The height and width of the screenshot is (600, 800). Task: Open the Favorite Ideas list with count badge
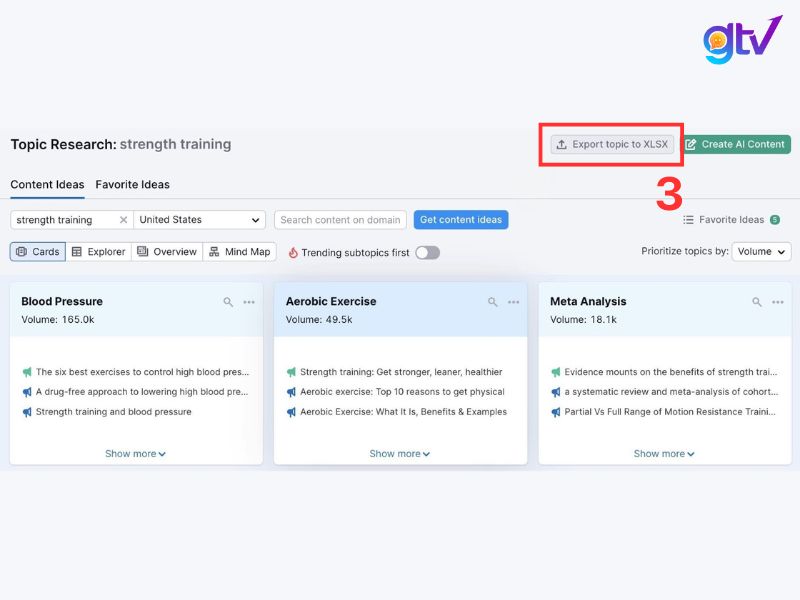click(x=730, y=220)
